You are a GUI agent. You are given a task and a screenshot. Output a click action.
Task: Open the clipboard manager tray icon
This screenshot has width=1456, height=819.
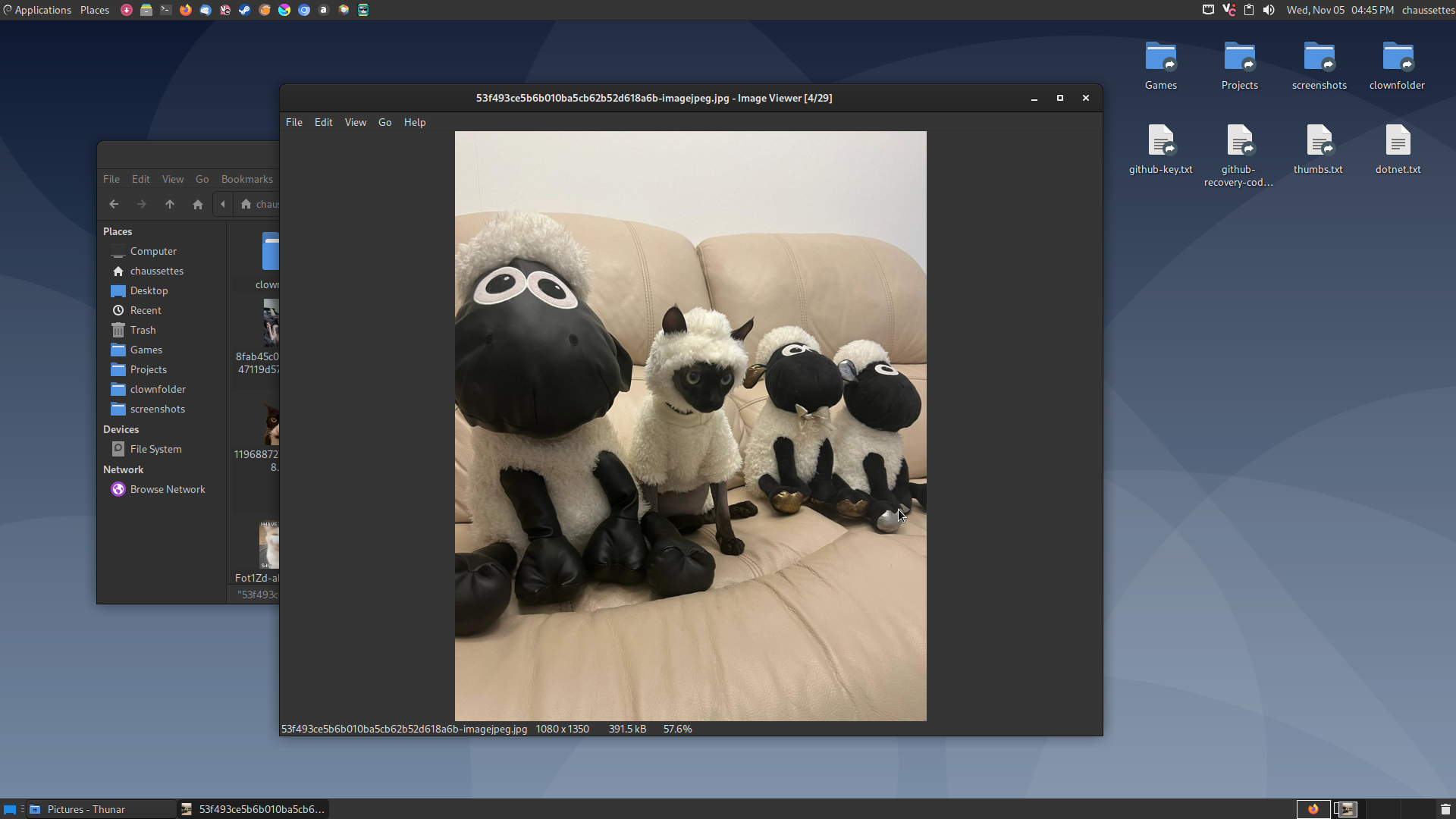click(1248, 10)
